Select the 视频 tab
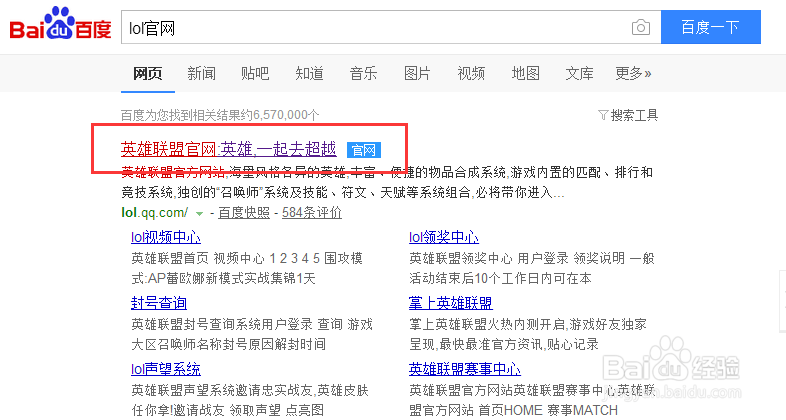786x420 pixels. (471, 74)
